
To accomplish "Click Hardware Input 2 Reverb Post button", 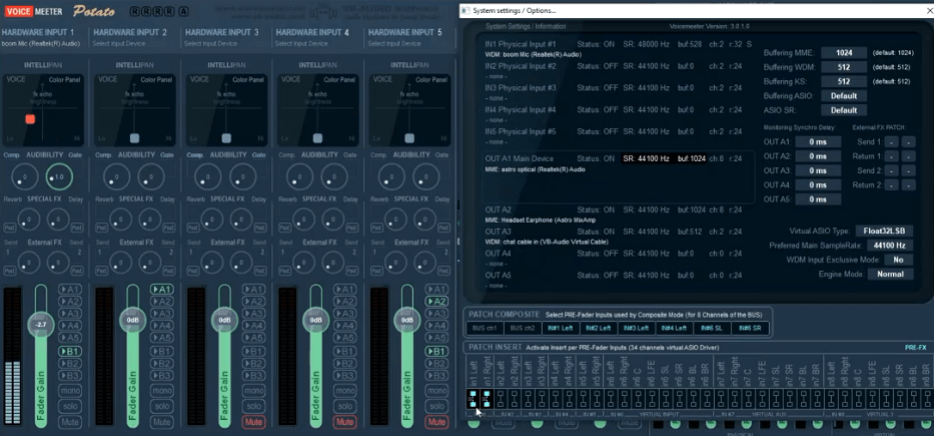I will pos(100,229).
